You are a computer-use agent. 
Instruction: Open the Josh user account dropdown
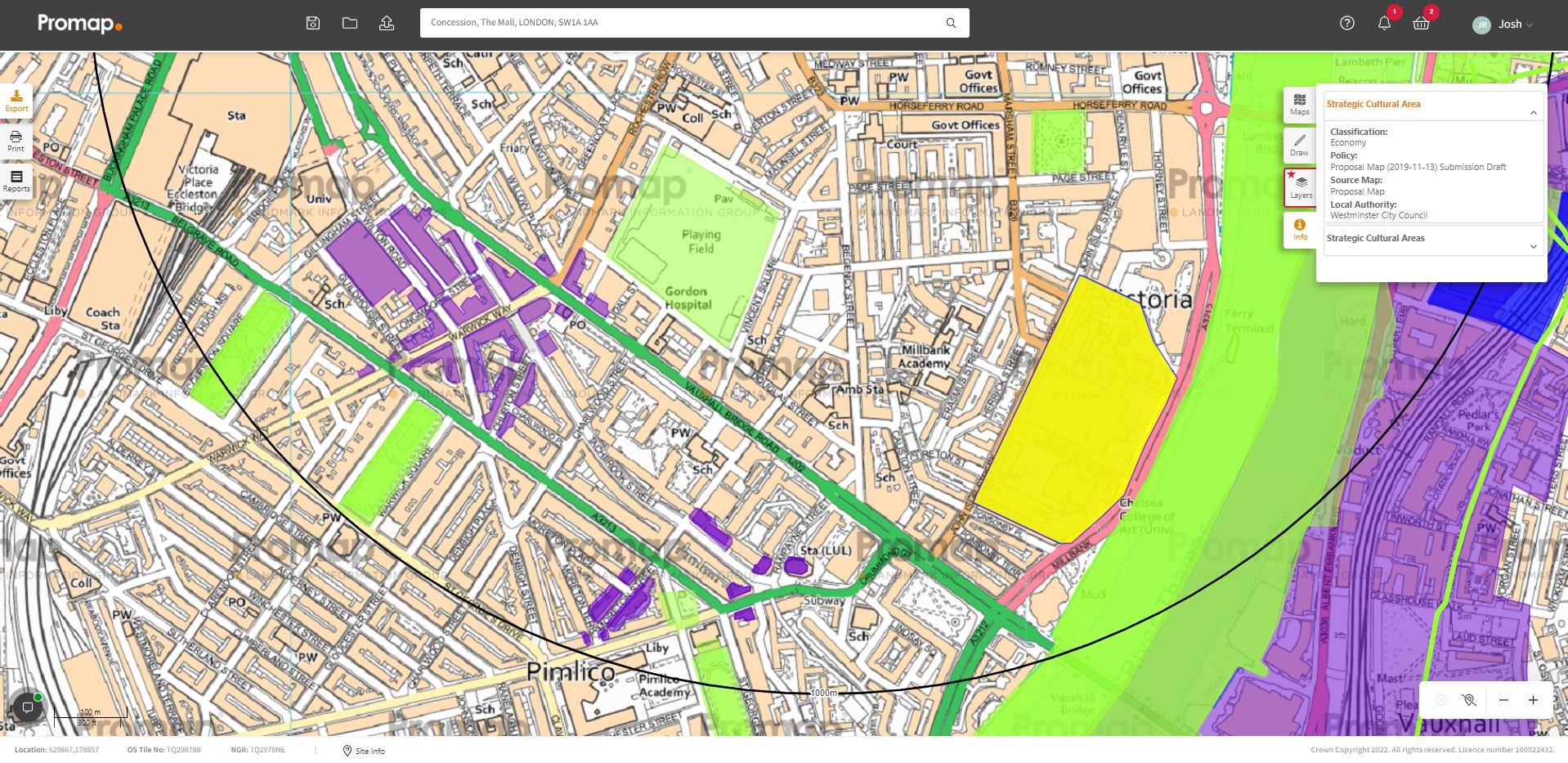1503,25
